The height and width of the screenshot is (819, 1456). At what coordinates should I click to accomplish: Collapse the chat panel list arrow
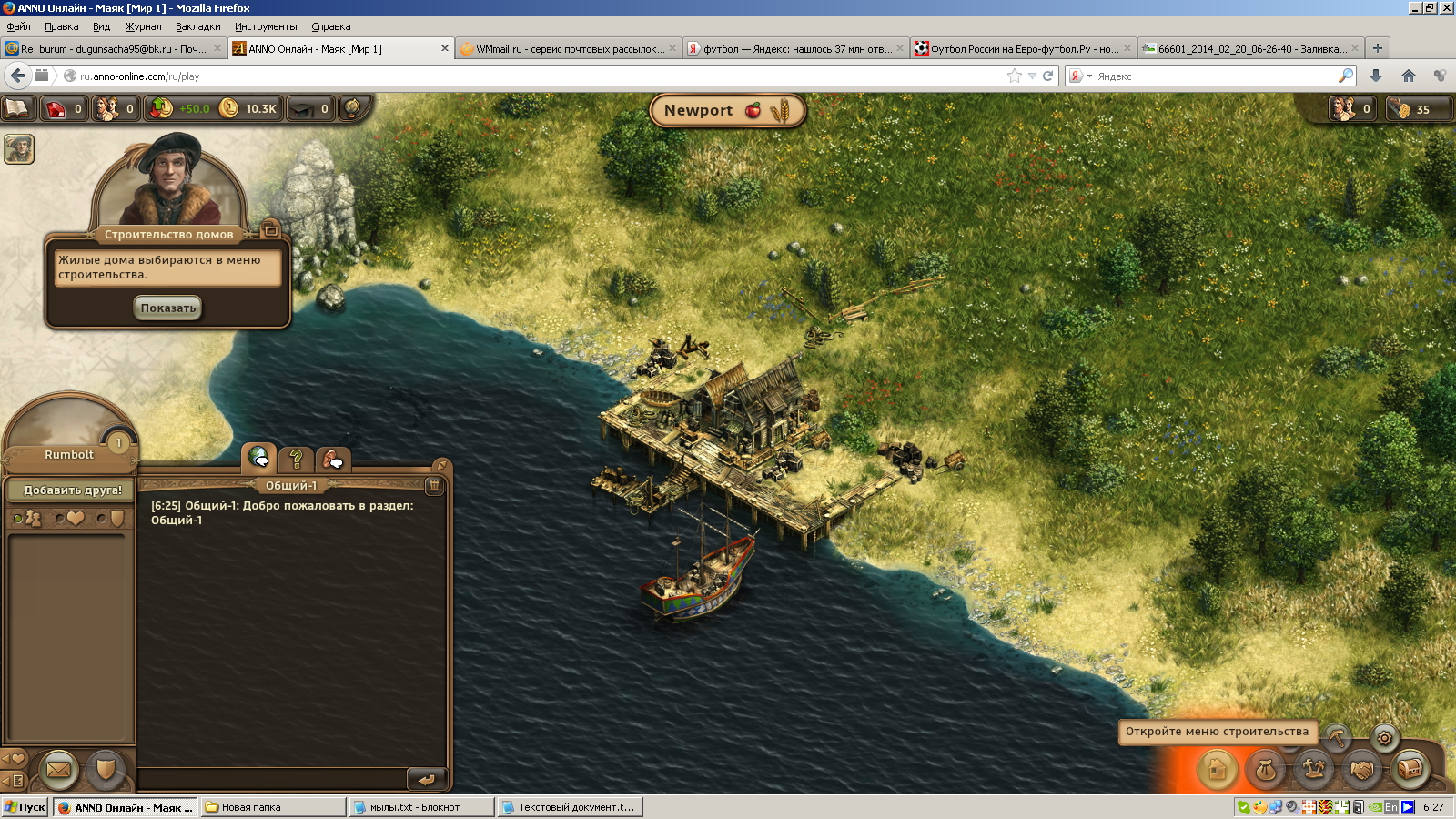[x=13, y=780]
